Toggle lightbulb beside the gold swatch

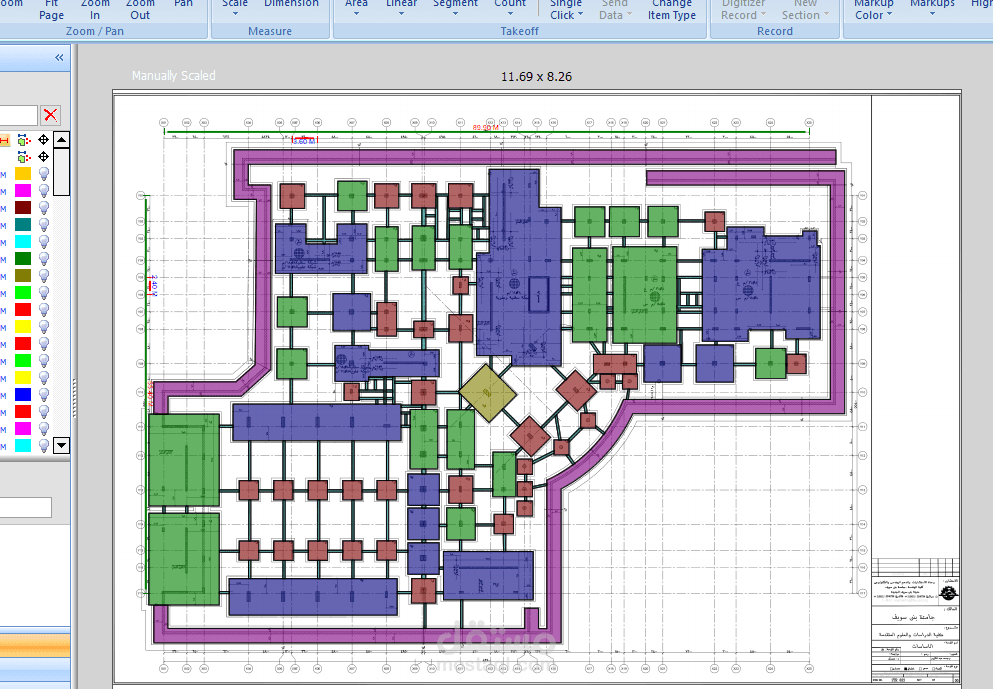44,174
